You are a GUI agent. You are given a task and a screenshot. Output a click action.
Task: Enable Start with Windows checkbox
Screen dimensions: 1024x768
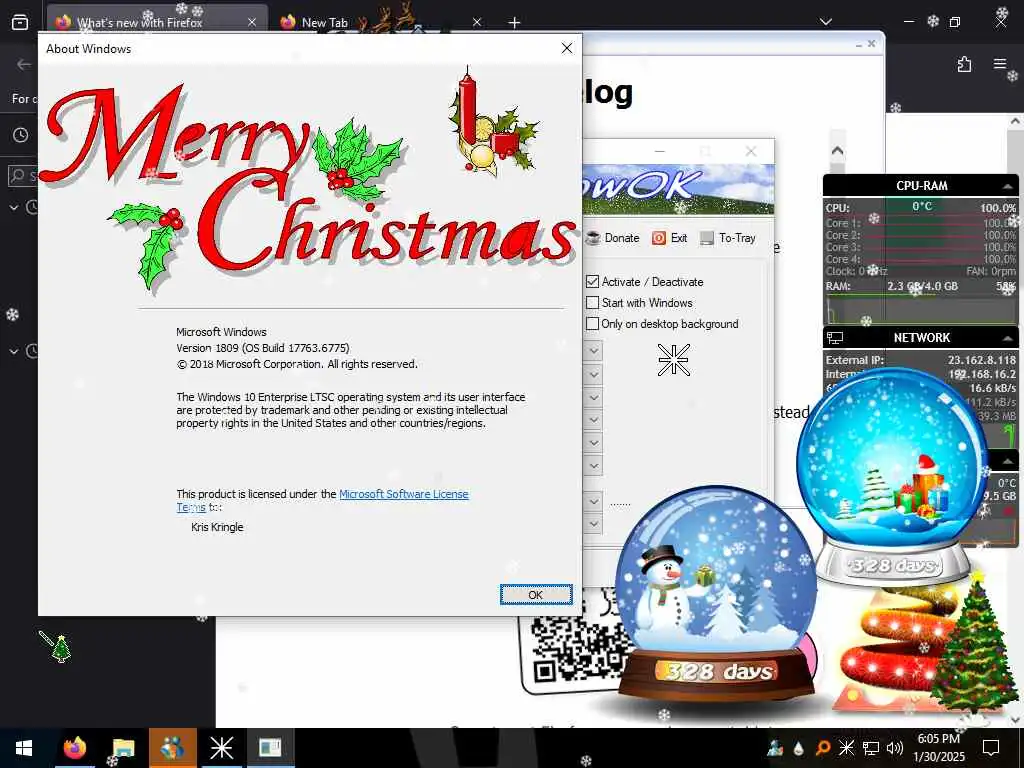[x=592, y=302]
